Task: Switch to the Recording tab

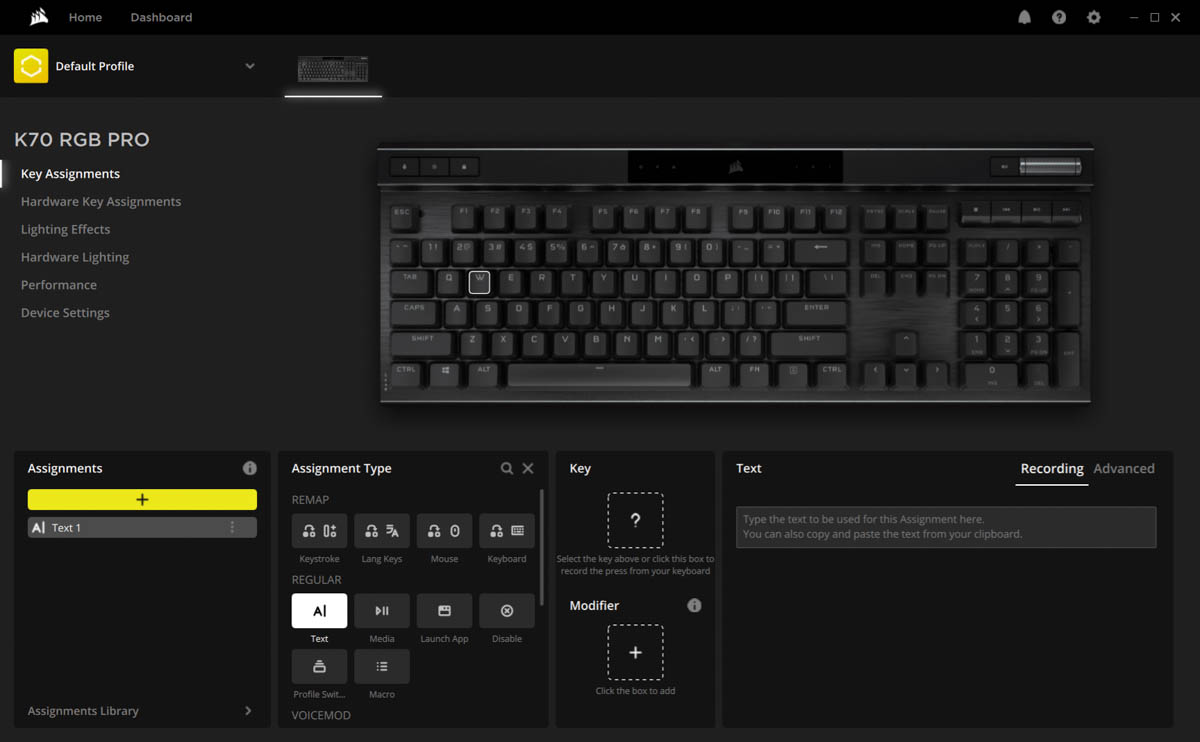Action: pyautogui.click(x=1052, y=469)
